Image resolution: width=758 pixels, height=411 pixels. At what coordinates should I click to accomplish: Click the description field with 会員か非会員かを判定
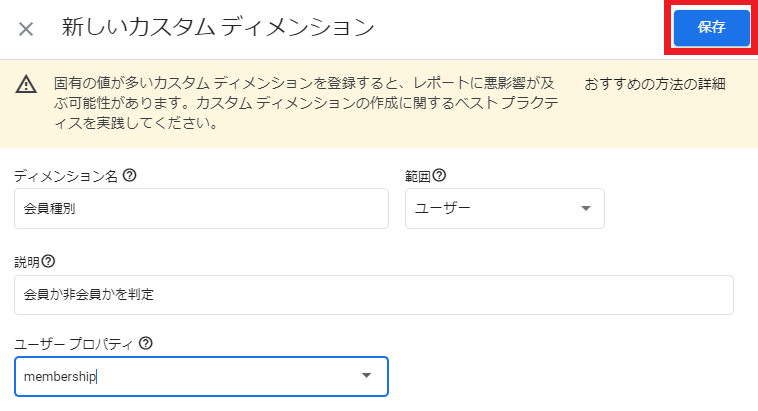374,294
